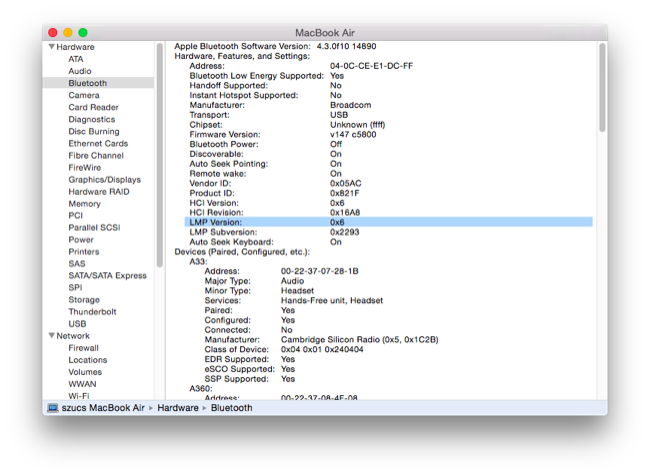Viewport: 650px width, 476px height.
Task: Open the Camera hardware entry
Action: coord(84,95)
